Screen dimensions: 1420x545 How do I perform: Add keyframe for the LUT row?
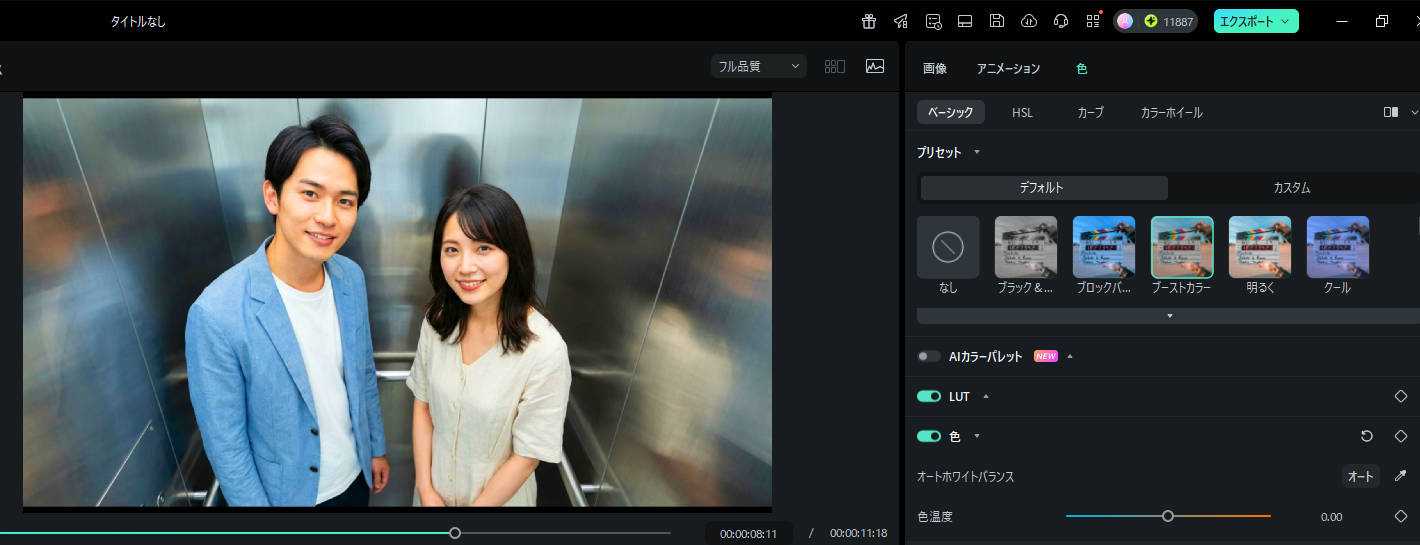[1400, 396]
